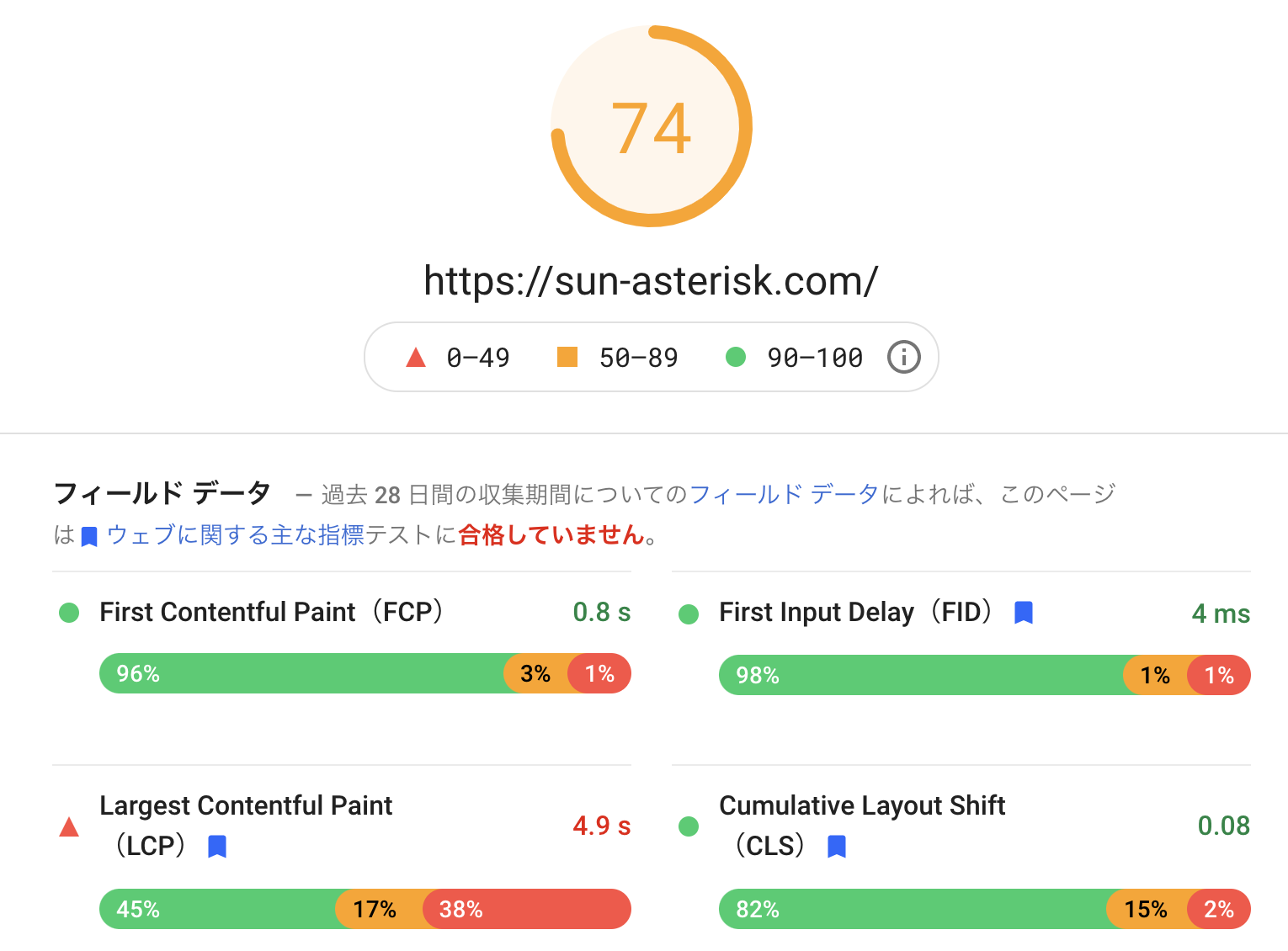Click the 82% green CLS bar segment
Screen dimensions: 1288x951
click(913, 909)
